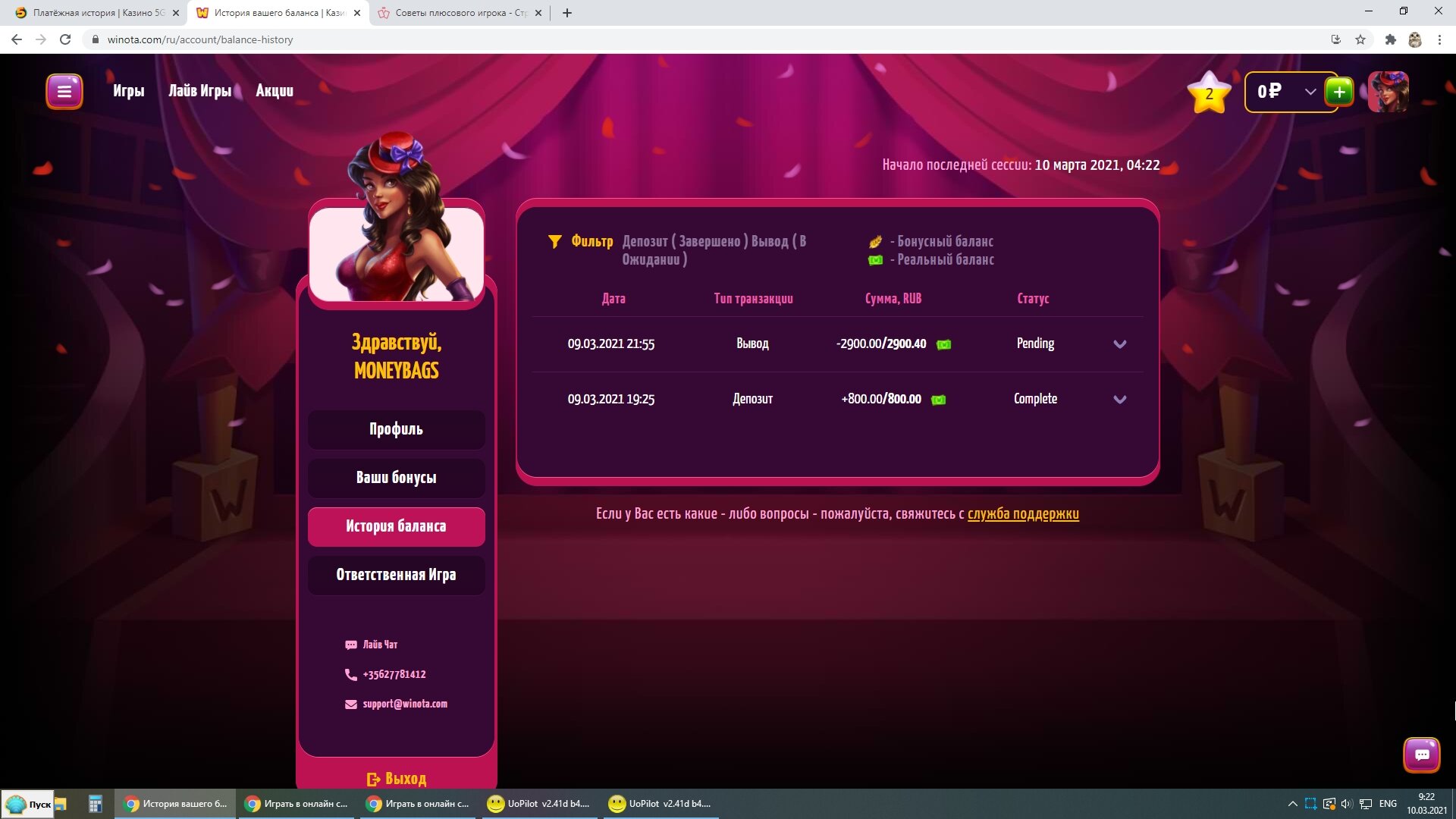The image size is (1456, 819).
Task: Expand the pending Вывод transaction row
Action: [1119, 344]
